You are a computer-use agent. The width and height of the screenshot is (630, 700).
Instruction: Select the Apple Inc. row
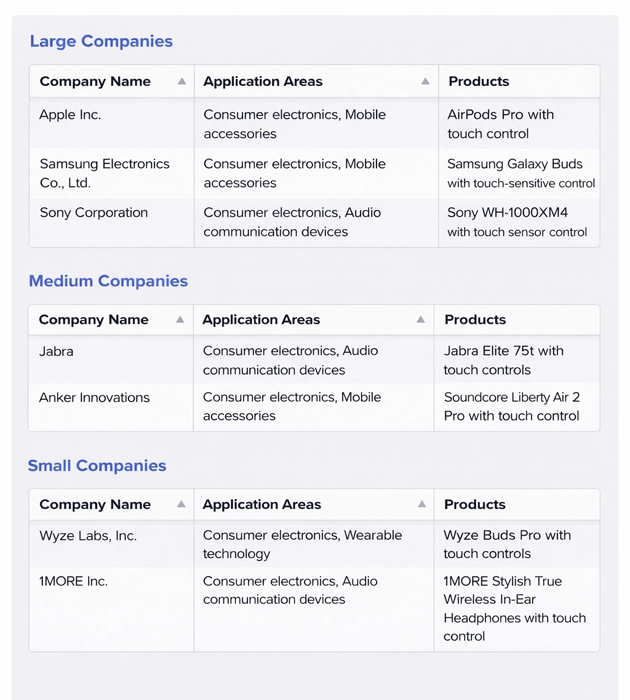point(70,115)
